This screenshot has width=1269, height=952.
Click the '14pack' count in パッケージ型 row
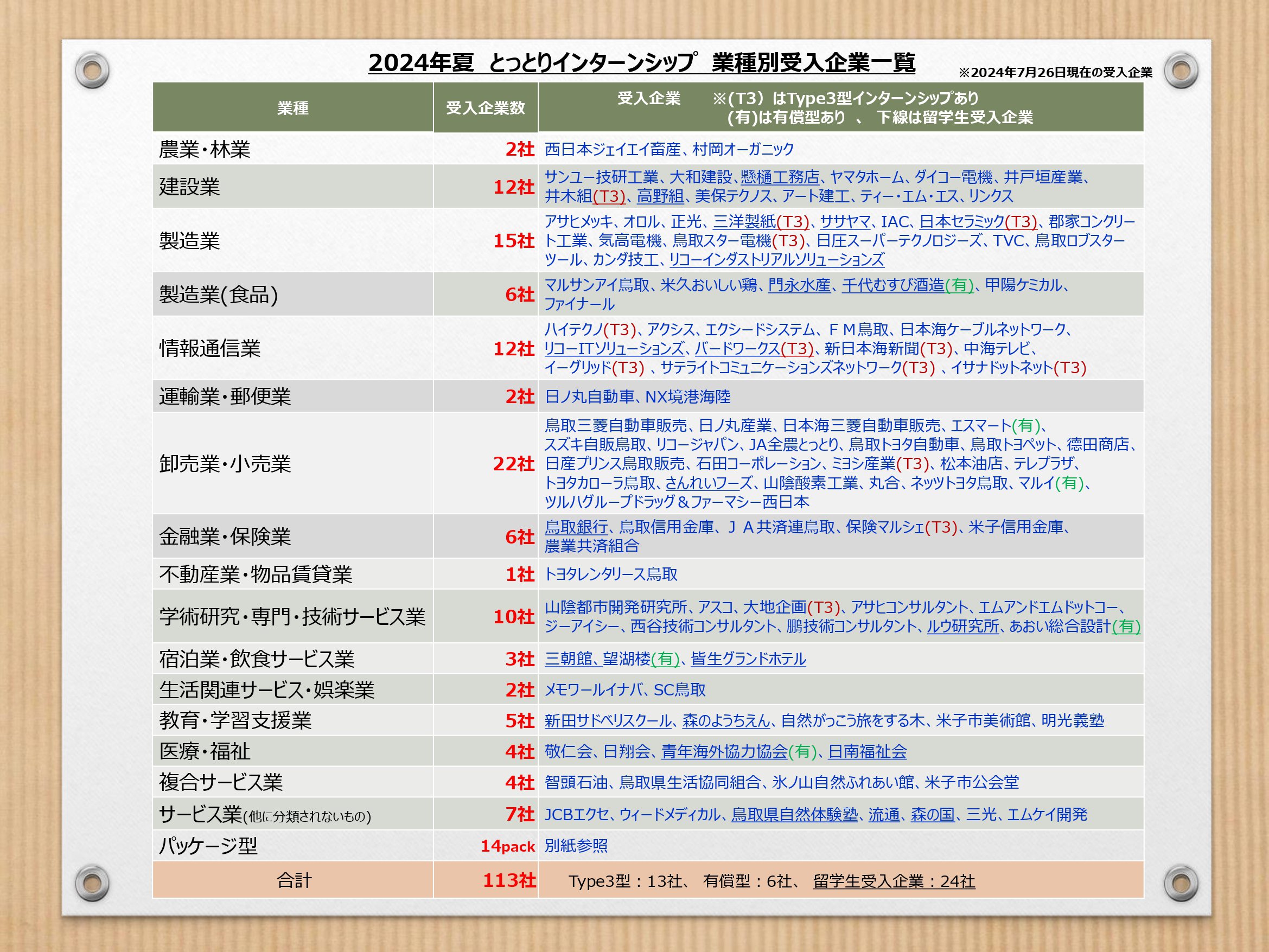coord(508,846)
